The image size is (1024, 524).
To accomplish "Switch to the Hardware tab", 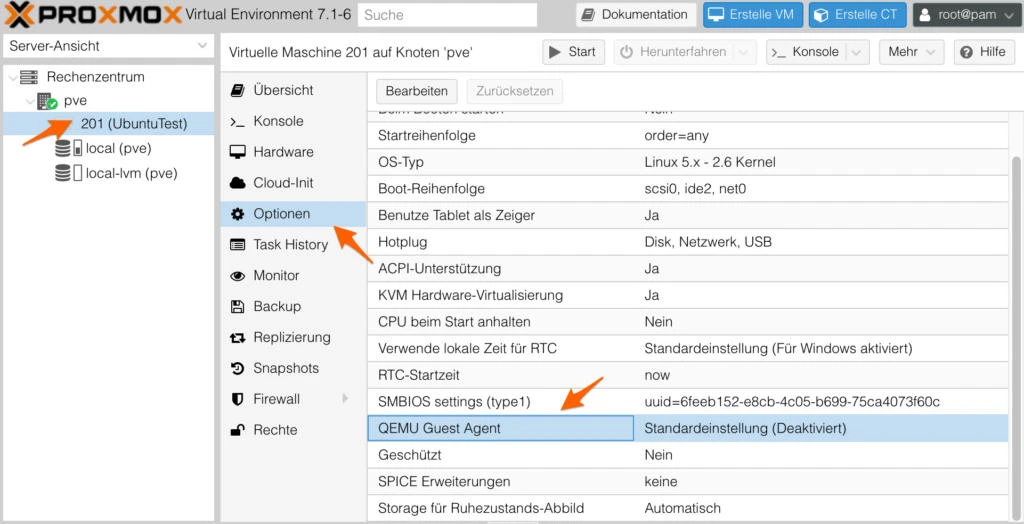I will (x=283, y=152).
